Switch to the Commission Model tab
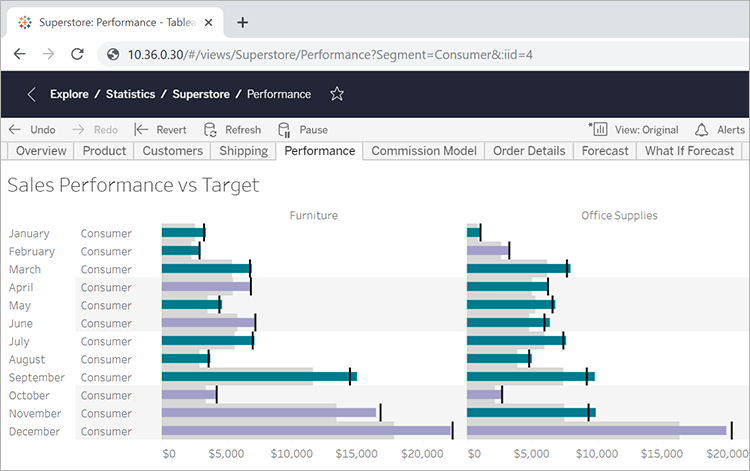The height and width of the screenshot is (471, 750). 424,151
